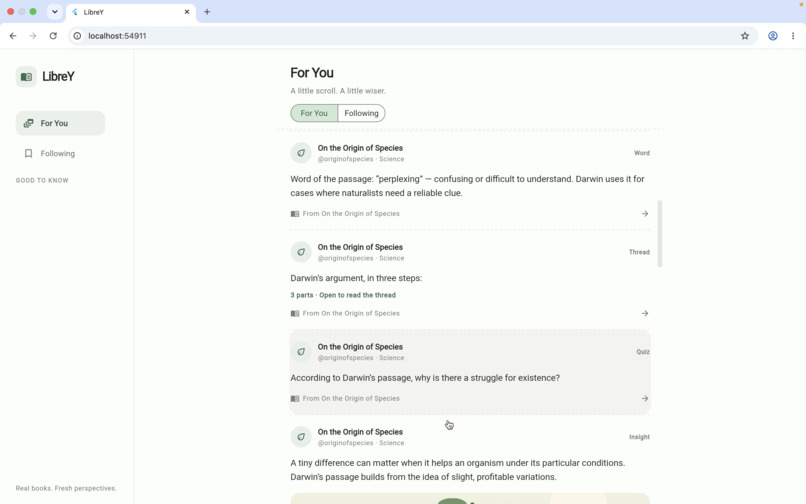
Task: Select the For You segmented tab
Action: click(314, 113)
